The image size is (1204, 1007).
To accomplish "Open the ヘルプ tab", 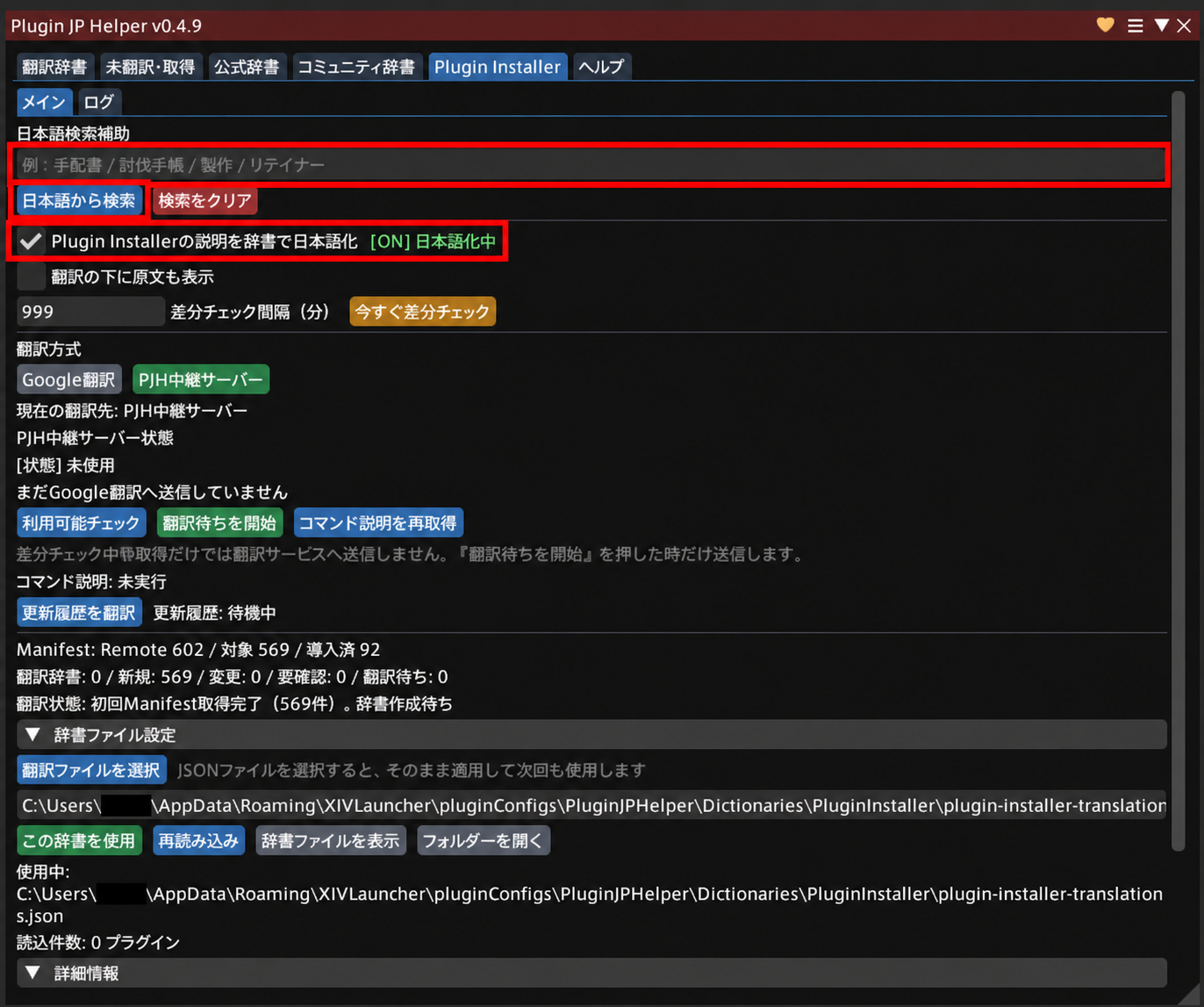I will click(602, 67).
